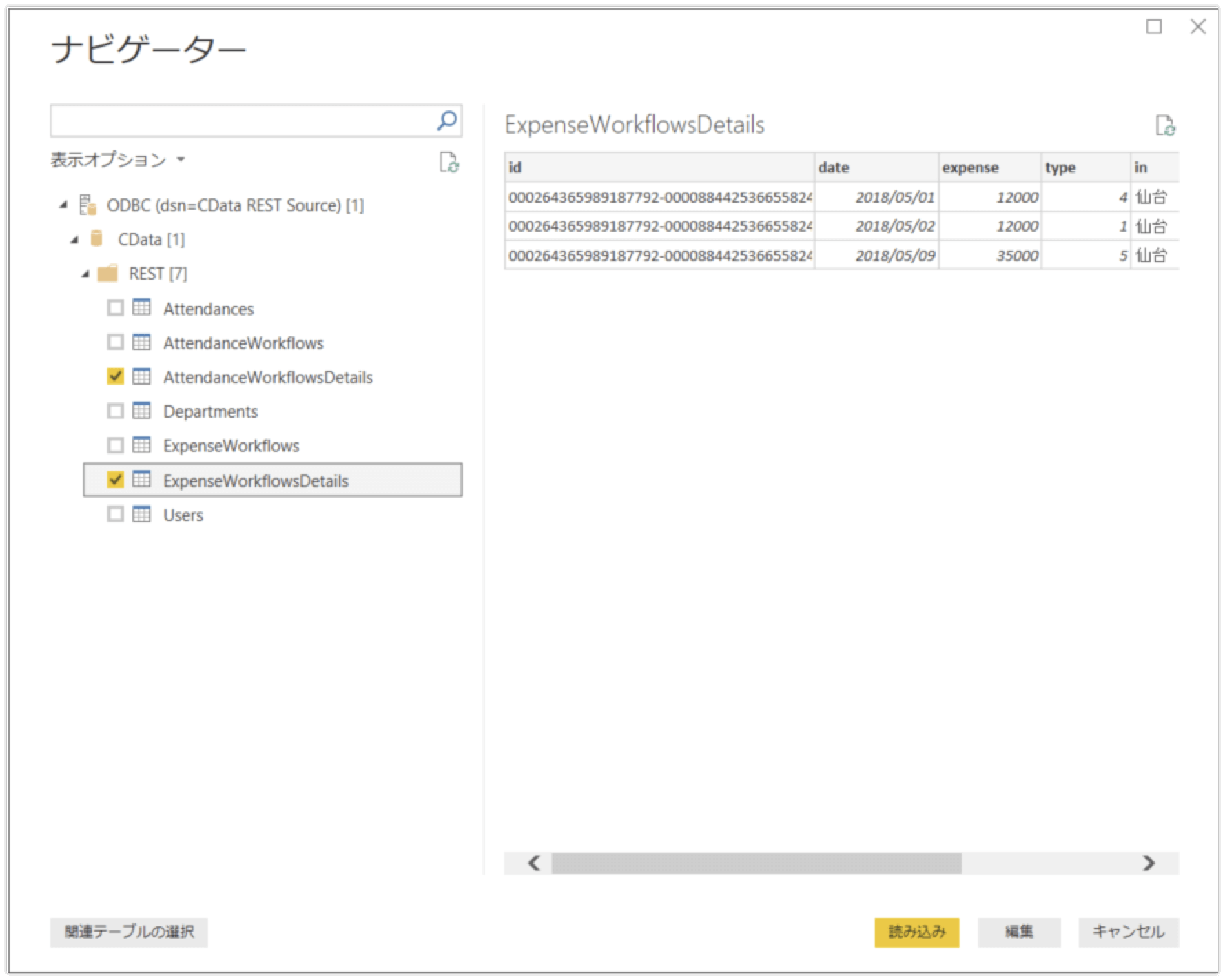This screenshot has width=1225, height=980.
Task: Click the 2018/05/09 date cell
Action: tap(876, 255)
